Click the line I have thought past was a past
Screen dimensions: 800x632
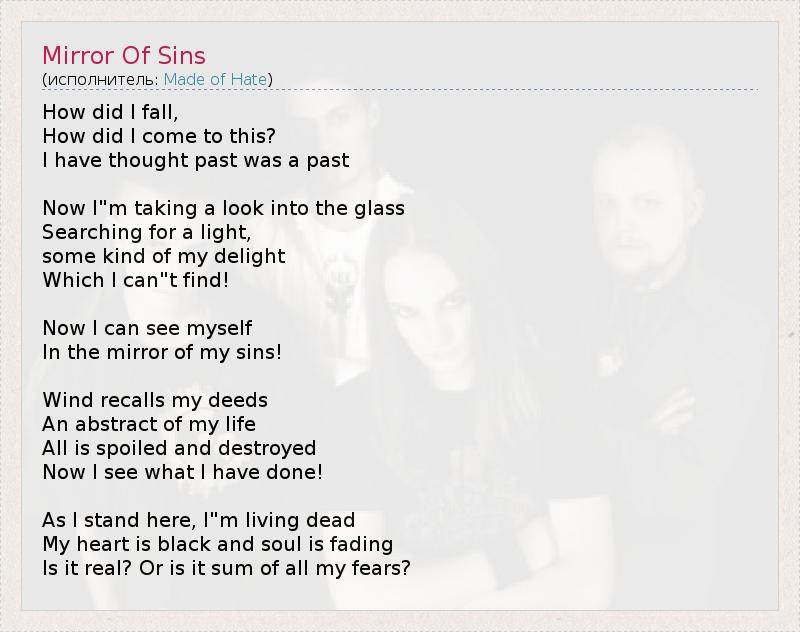(196, 160)
